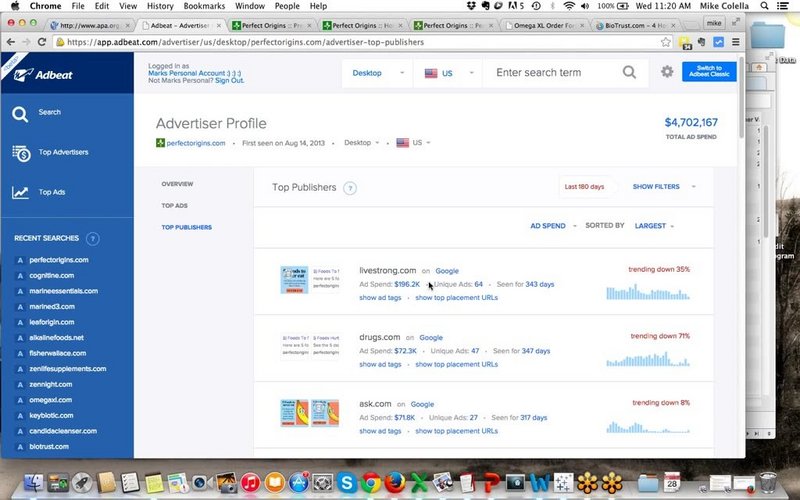Image resolution: width=800 pixels, height=500 pixels.
Task: Show ad tags for livestrong.com
Action: click(x=380, y=297)
